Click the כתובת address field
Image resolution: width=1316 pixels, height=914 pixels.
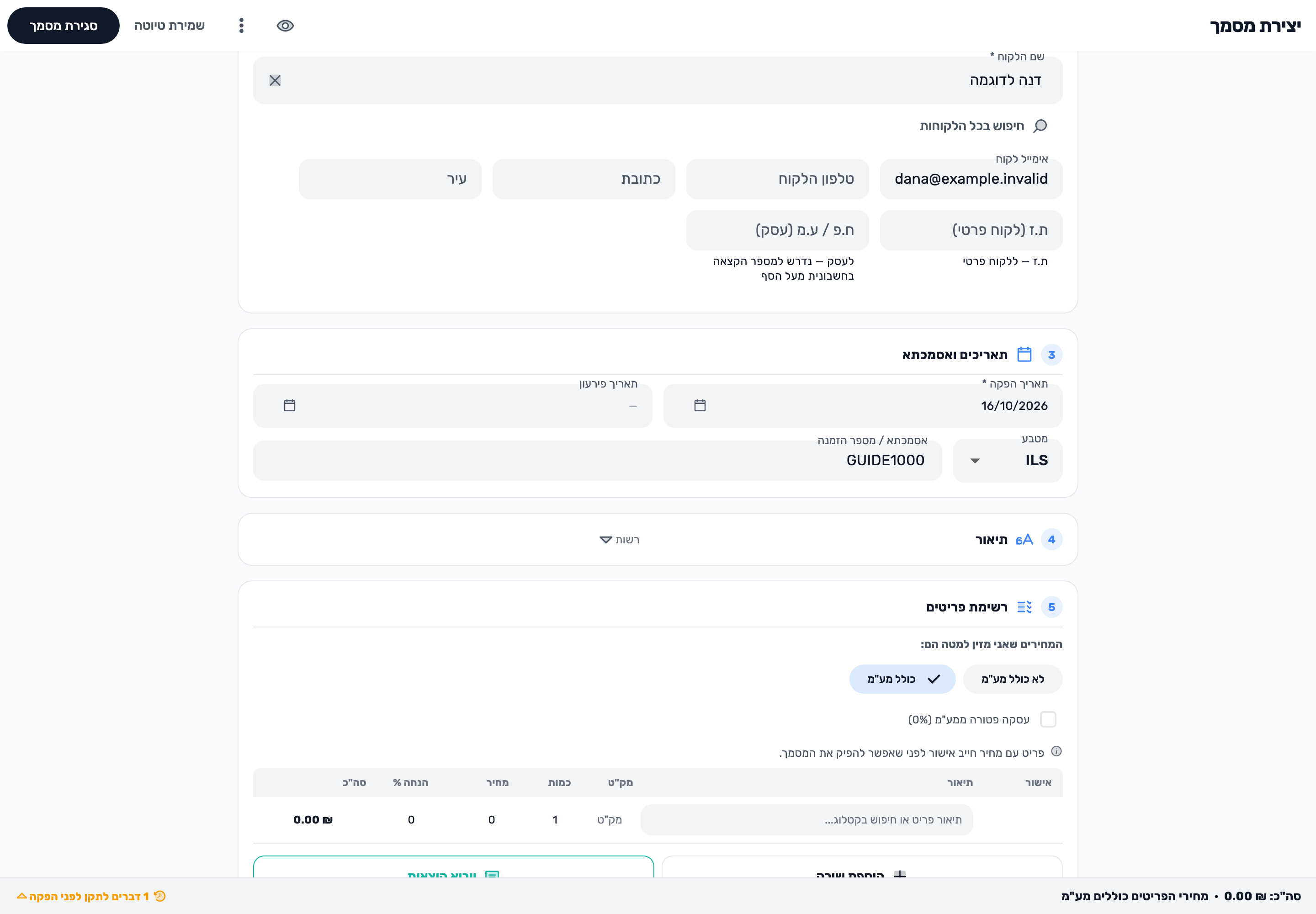pos(584,179)
